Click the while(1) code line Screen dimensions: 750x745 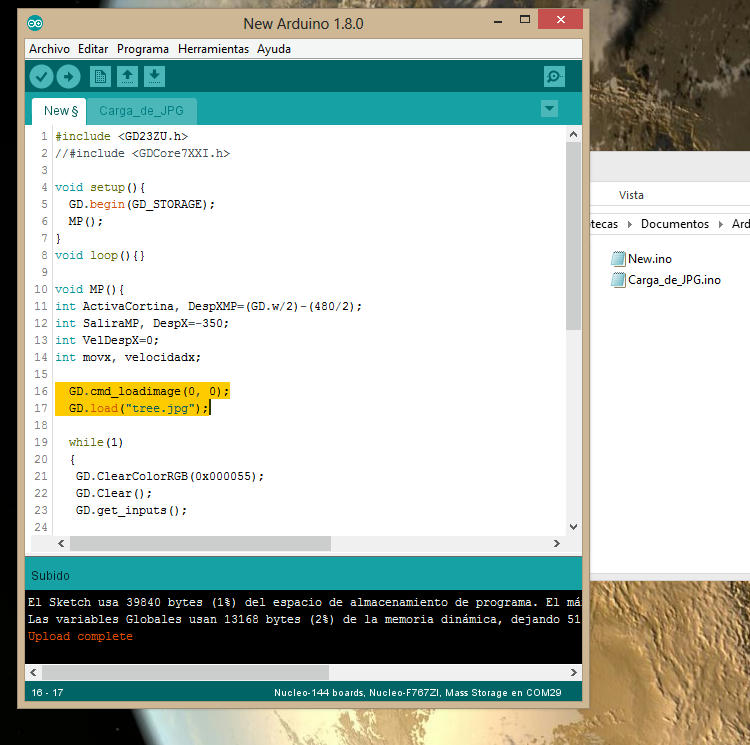(96, 442)
